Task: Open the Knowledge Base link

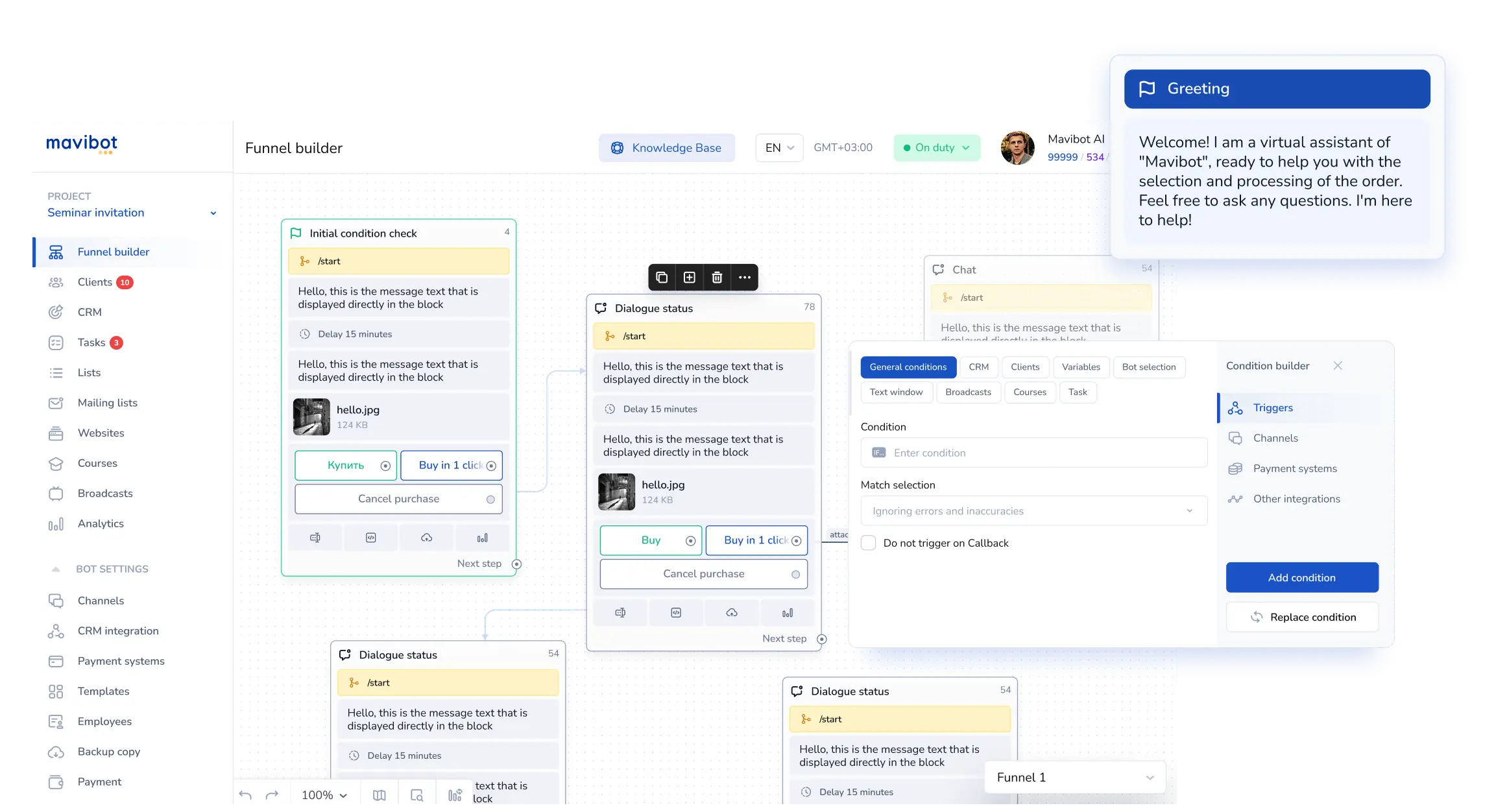Action: [x=667, y=148]
